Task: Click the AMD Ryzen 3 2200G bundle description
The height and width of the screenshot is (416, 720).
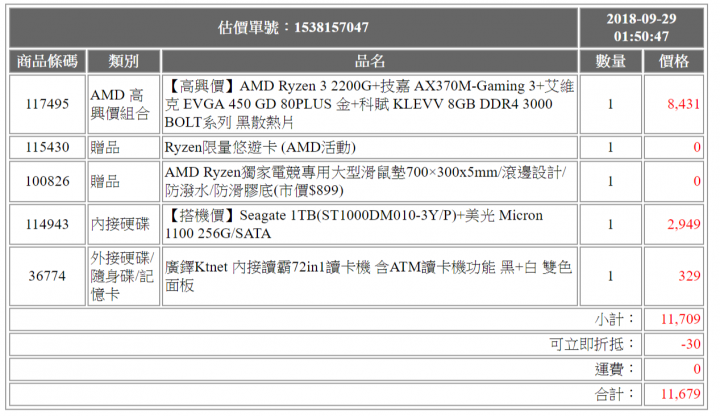Action: (x=370, y=104)
